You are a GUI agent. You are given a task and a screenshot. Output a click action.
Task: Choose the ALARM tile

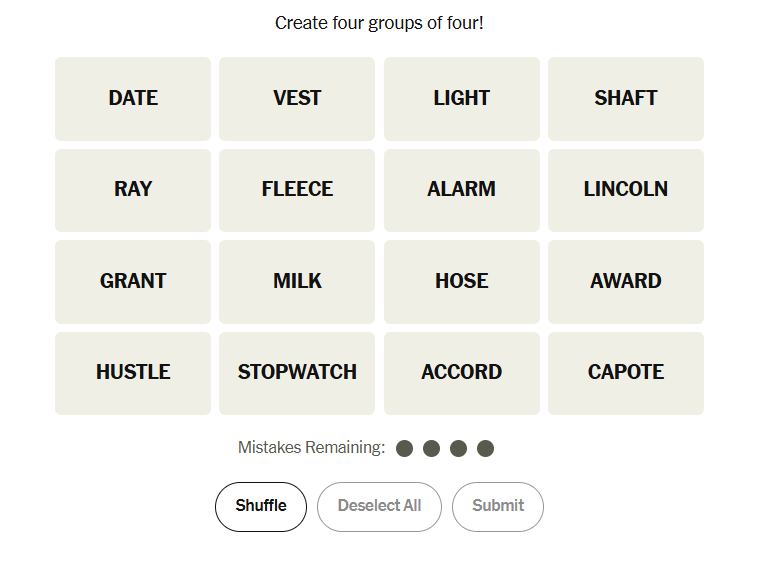(461, 190)
